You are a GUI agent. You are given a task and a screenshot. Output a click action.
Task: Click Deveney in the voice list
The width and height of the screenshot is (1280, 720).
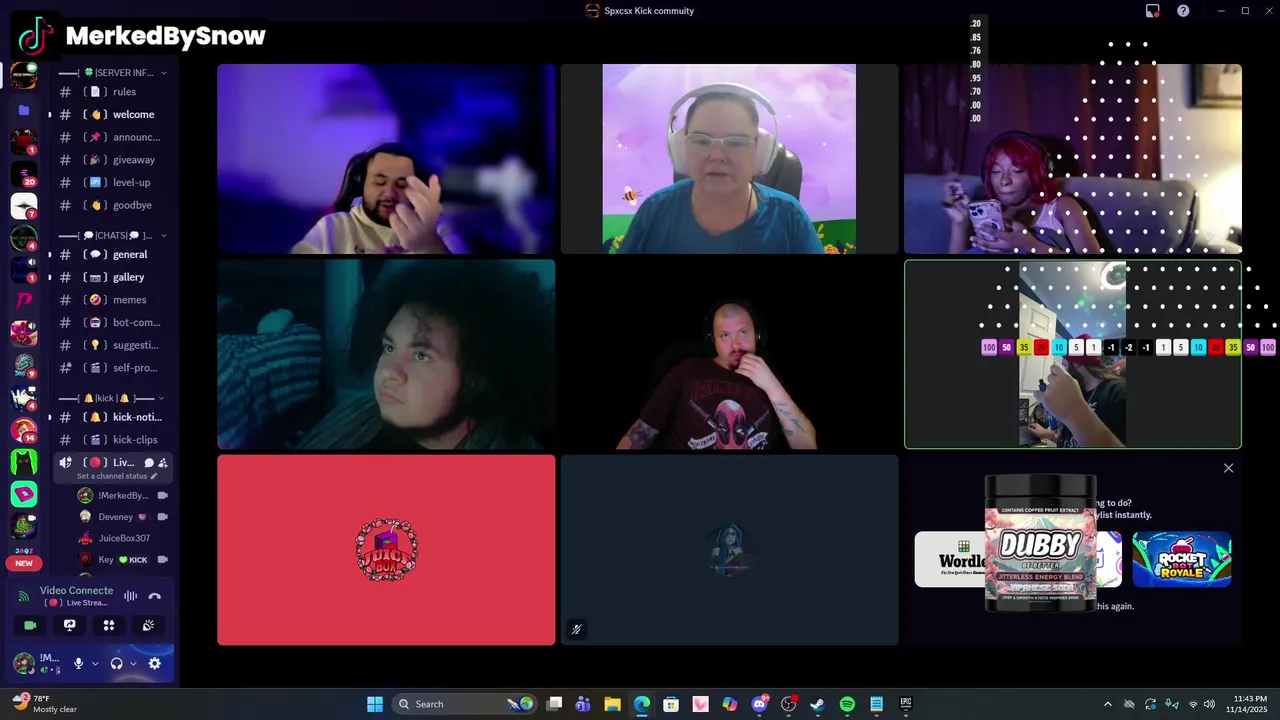pos(122,517)
